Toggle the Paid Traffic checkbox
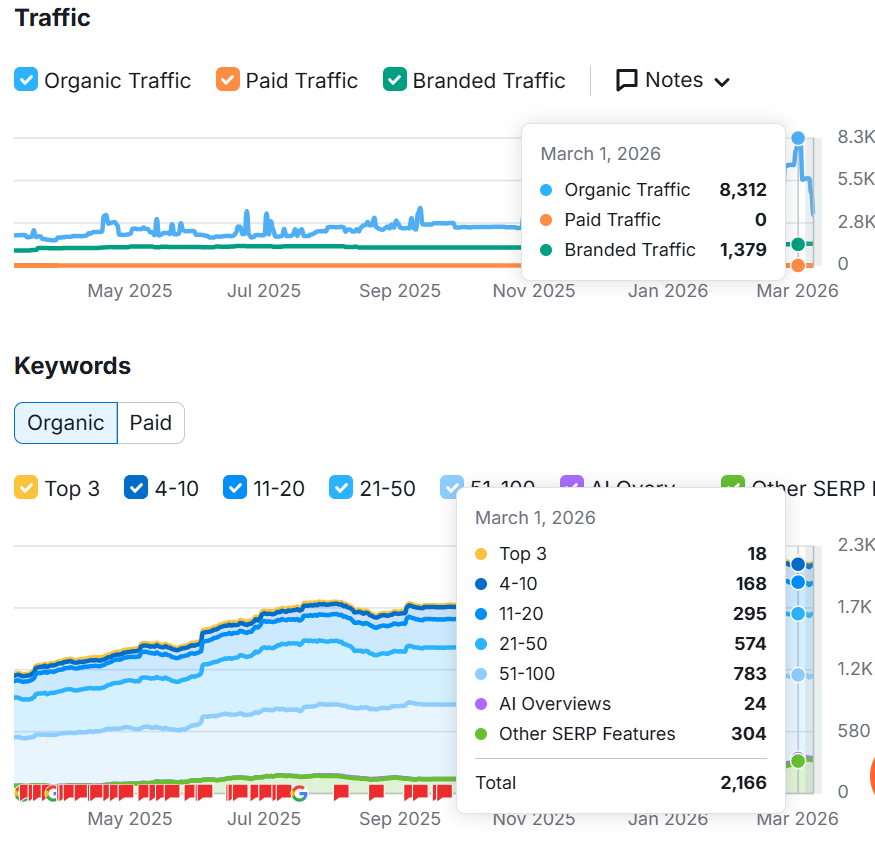 point(228,81)
